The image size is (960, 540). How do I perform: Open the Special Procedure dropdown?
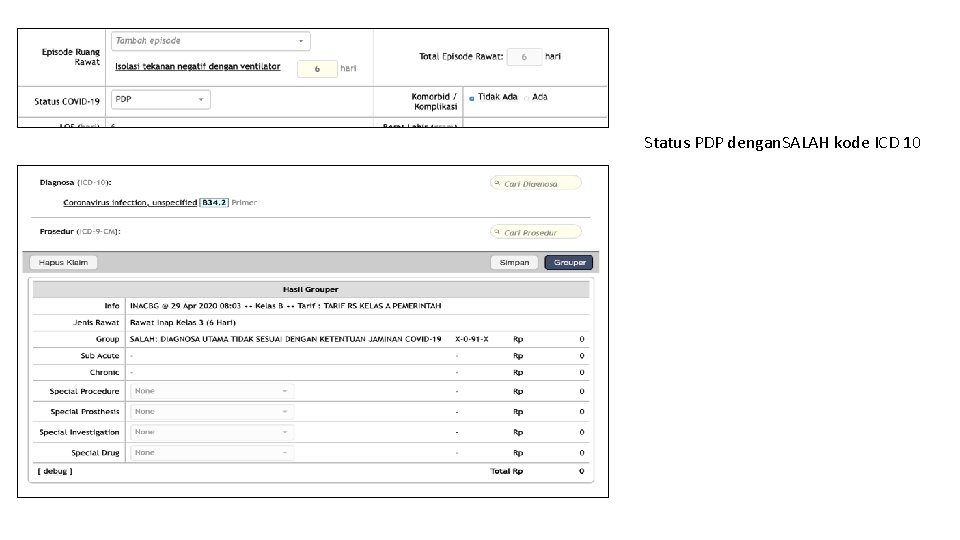(211, 391)
